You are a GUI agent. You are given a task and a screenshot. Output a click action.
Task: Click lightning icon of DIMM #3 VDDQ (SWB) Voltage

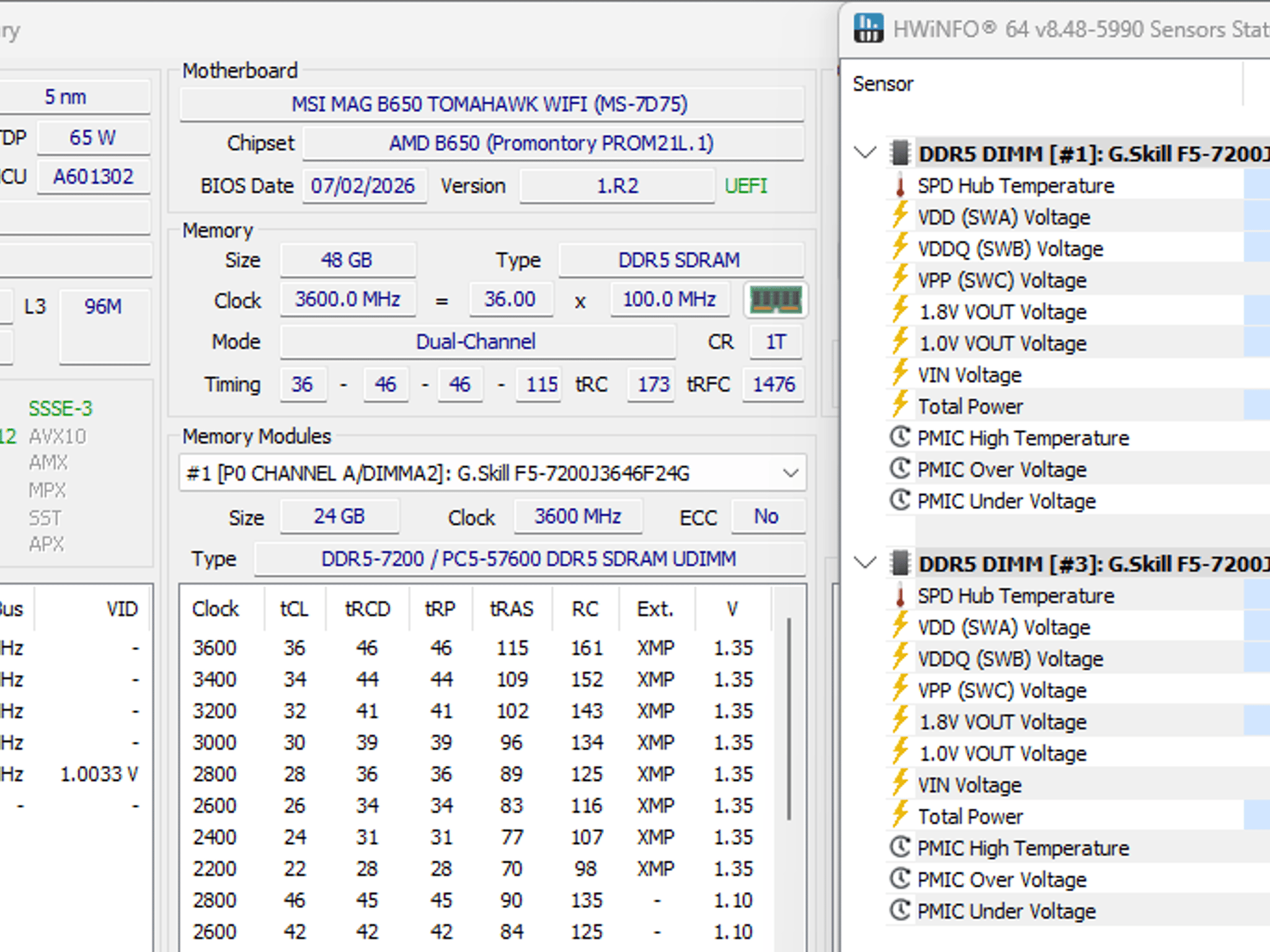[x=900, y=658]
